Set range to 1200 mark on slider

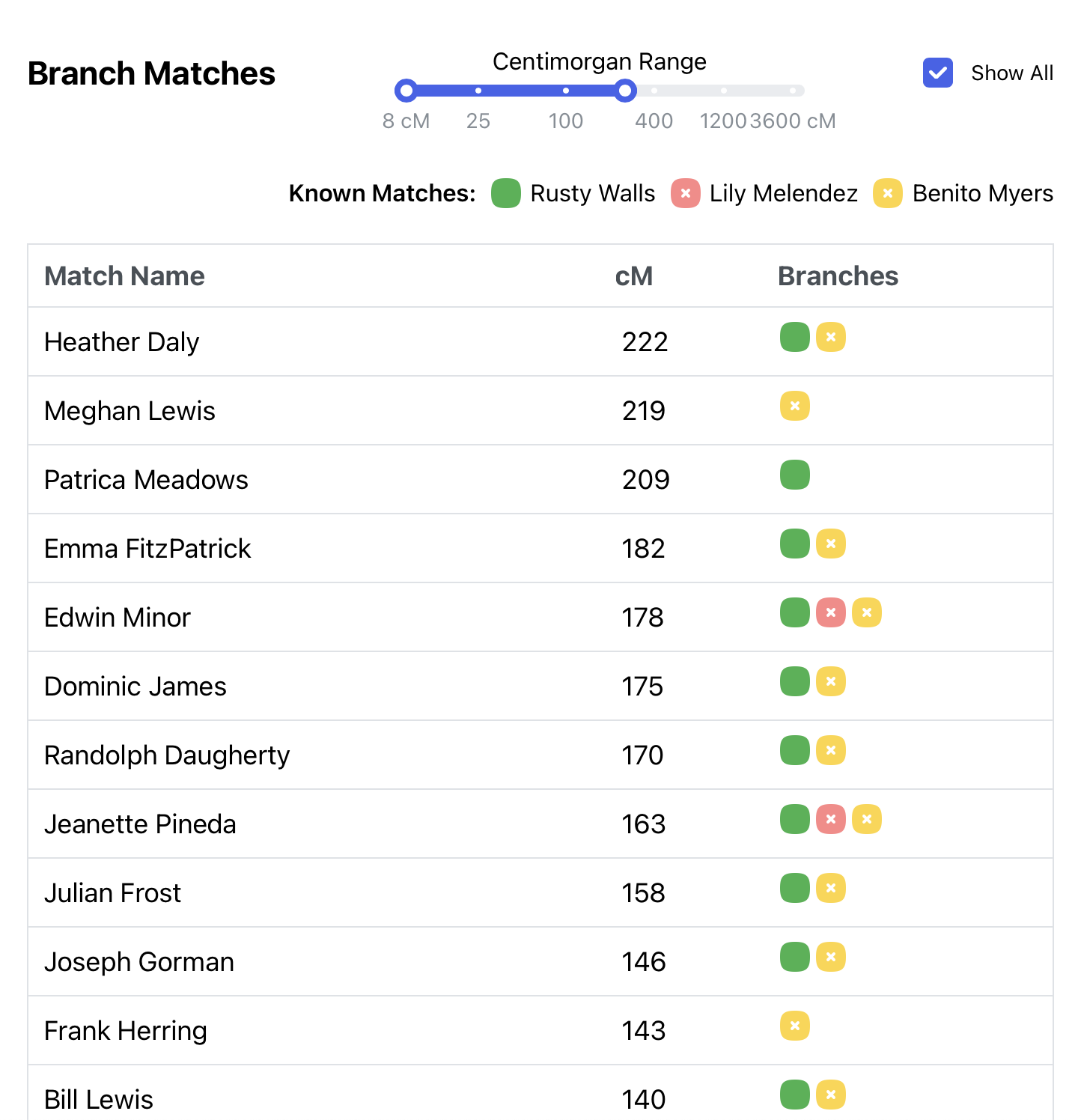coord(723,91)
